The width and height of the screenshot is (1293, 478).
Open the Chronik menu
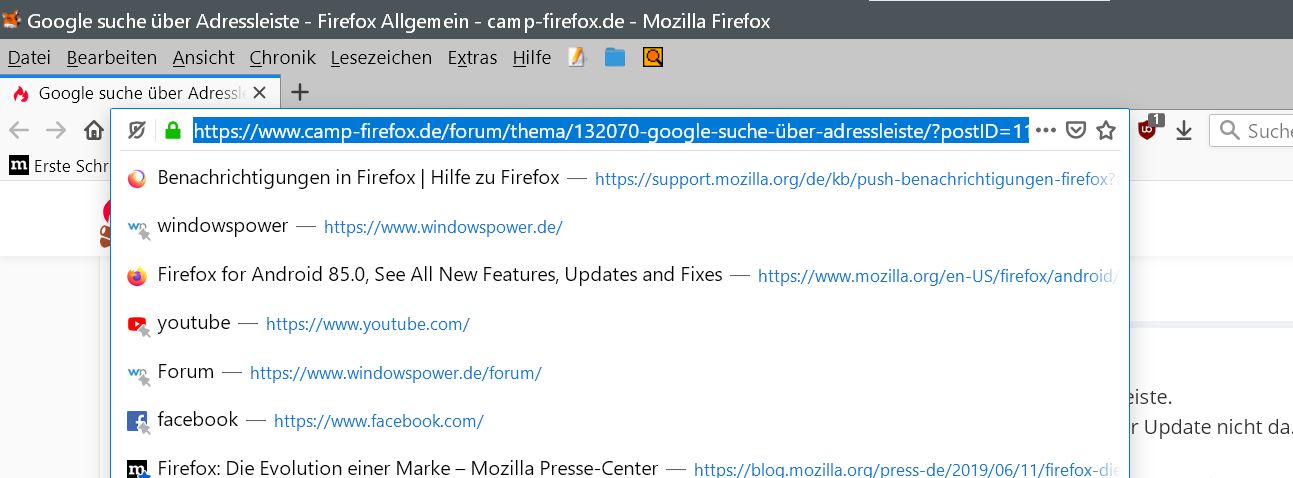pyautogui.click(x=282, y=58)
